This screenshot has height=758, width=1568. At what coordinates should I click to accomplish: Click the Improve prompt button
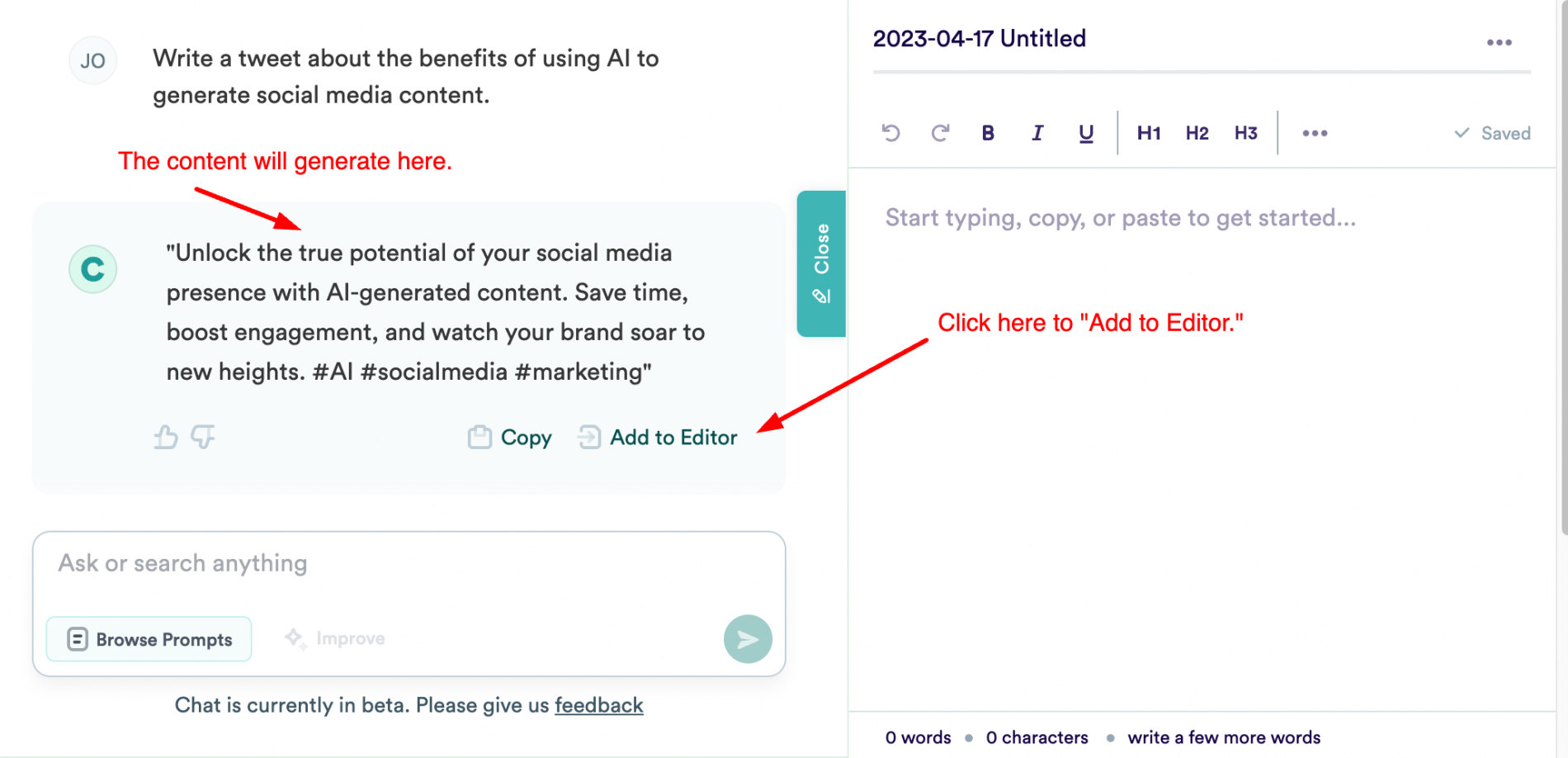click(x=335, y=638)
